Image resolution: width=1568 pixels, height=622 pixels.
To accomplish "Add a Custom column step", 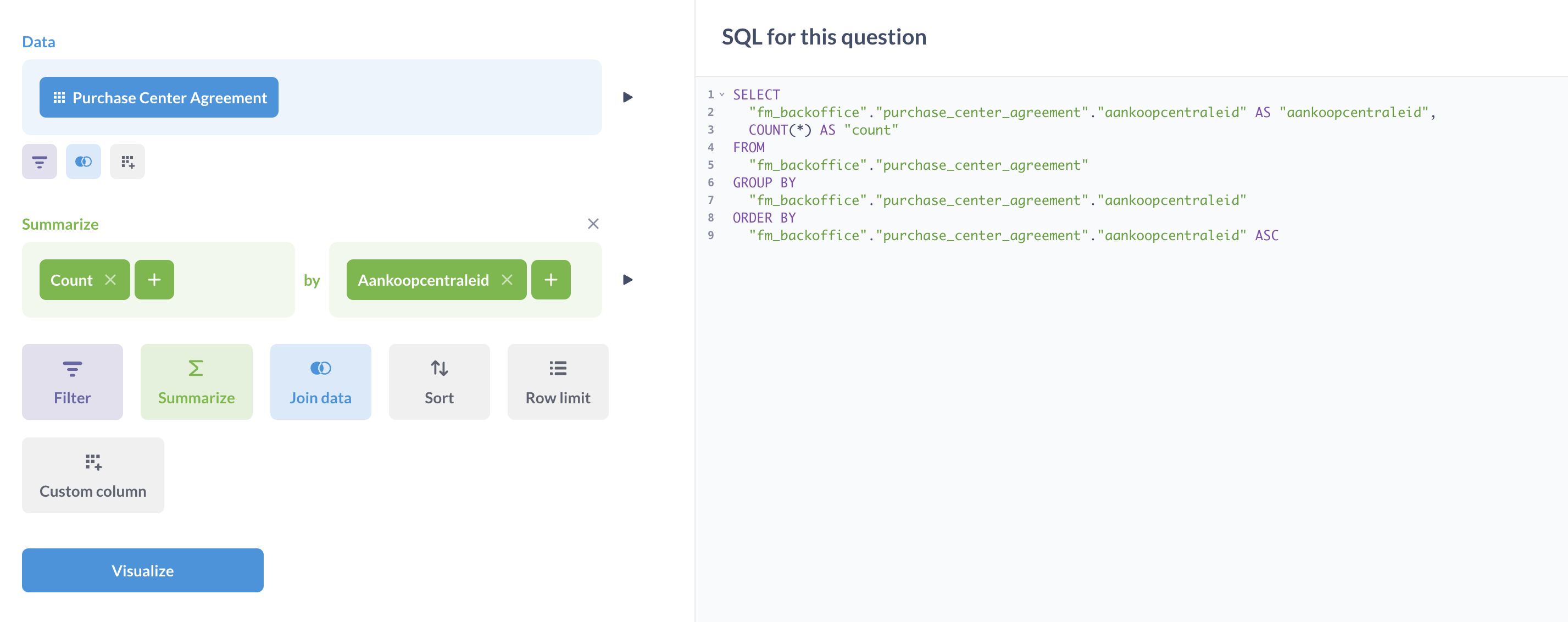I will [92, 475].
